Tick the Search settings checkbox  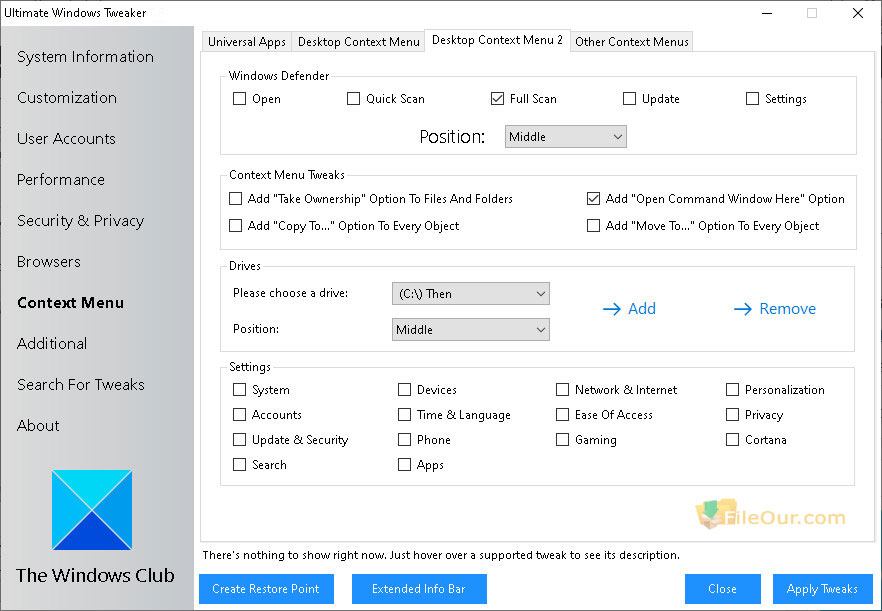point(240,465)
